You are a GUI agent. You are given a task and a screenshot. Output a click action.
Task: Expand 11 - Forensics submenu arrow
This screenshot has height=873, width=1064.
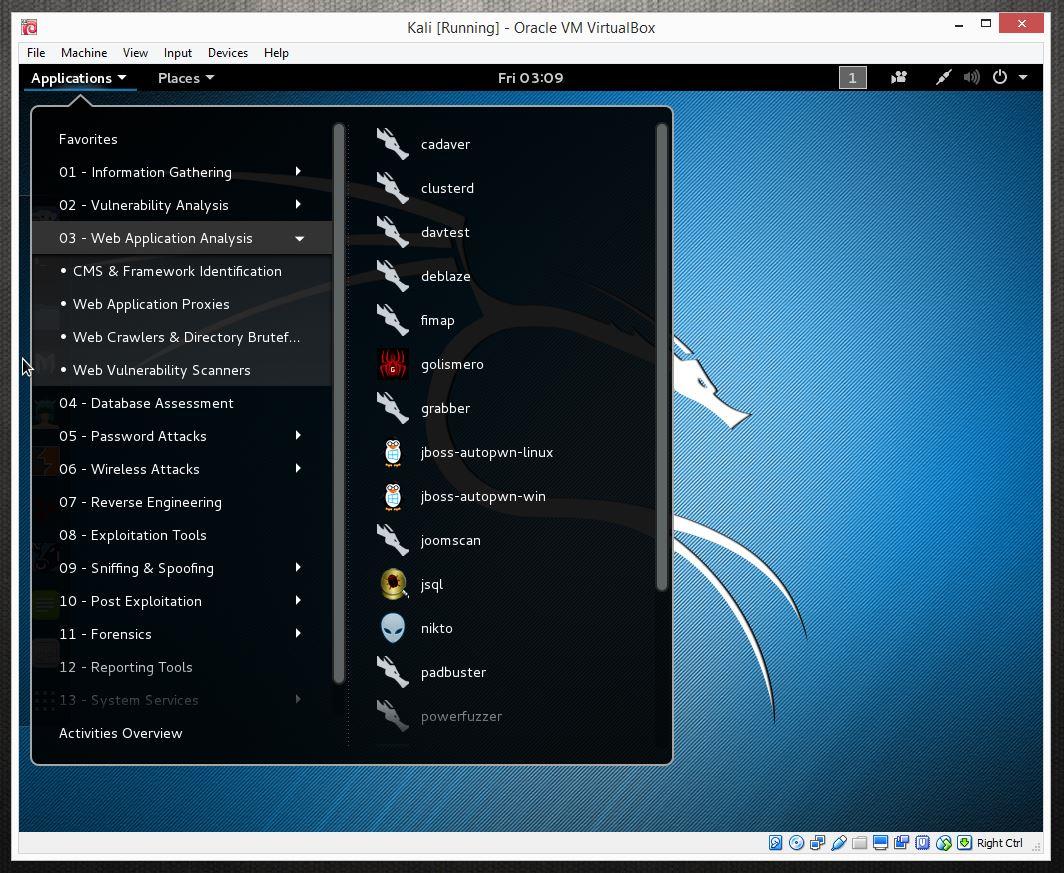point(298,633)
